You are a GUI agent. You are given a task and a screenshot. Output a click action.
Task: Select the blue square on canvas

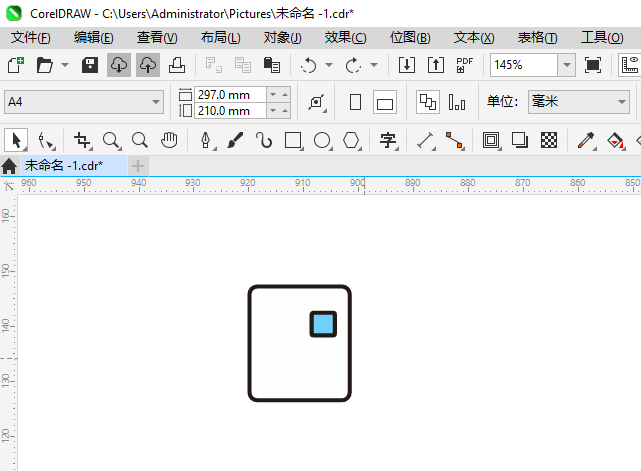(x=323, y=324)
